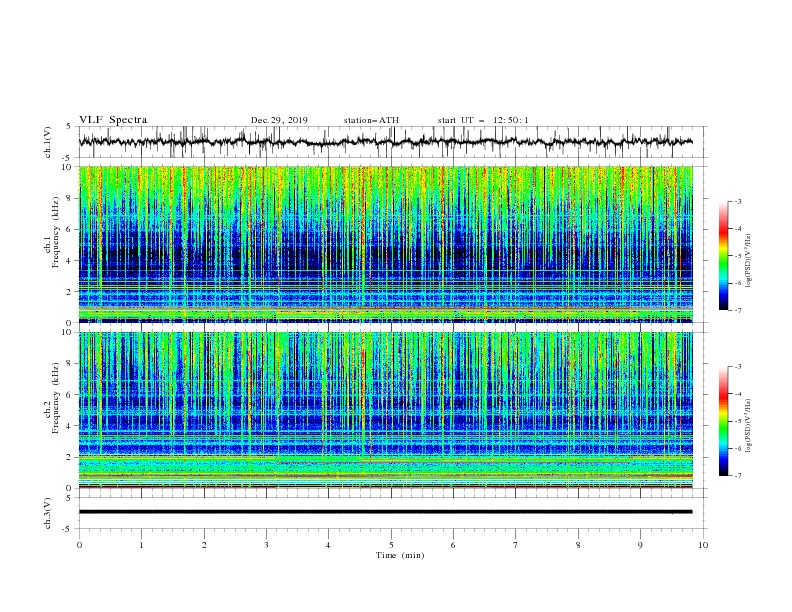Click the ch.1 voltage waveform trace
Screen dimensions: 792x612
(386, 142)
